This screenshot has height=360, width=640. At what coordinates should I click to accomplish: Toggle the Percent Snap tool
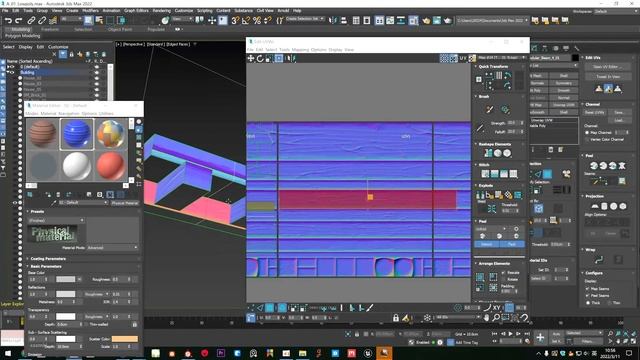257,20
